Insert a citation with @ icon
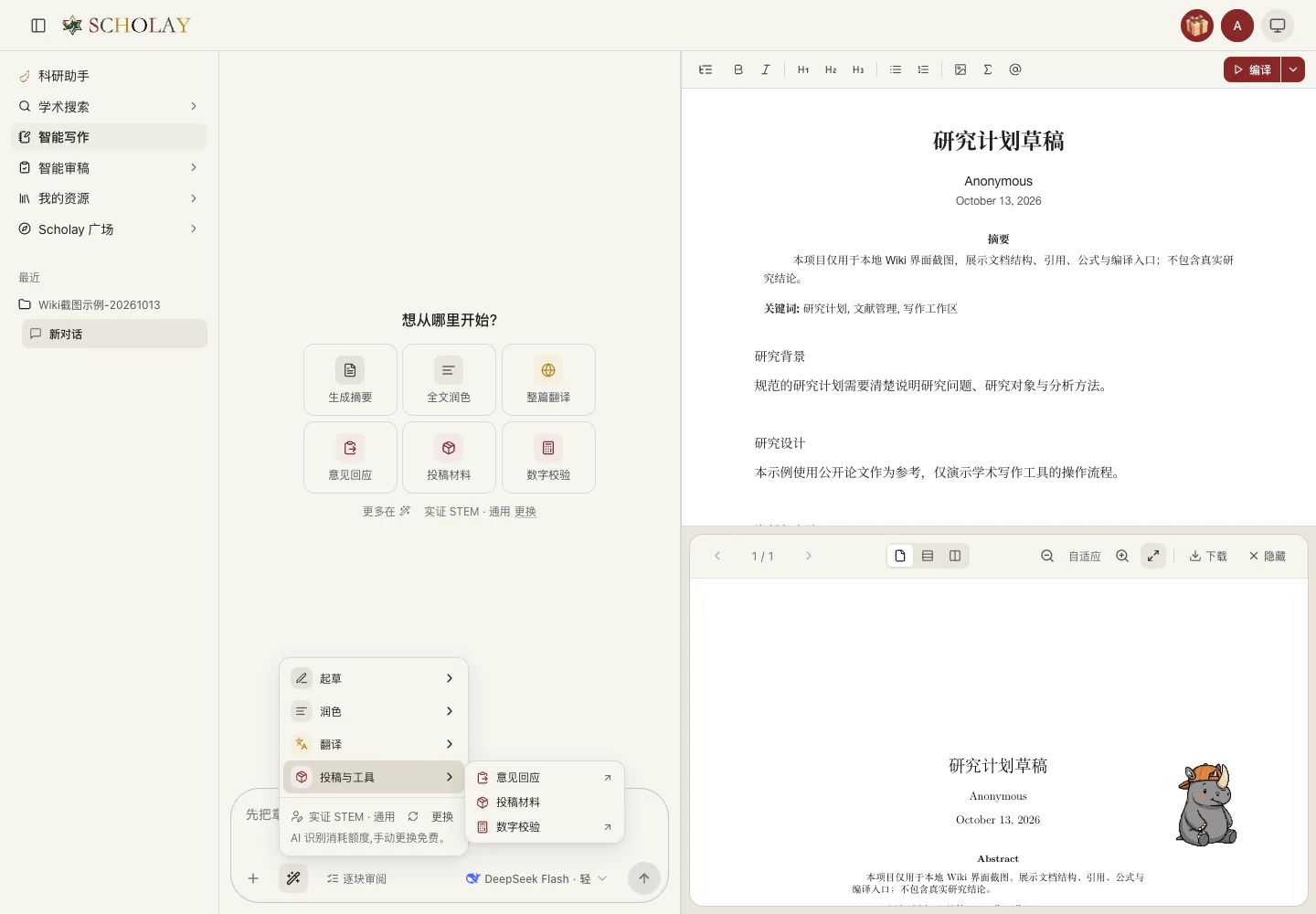Viewport: 1316px width, 914px height. click(1015, 69)
